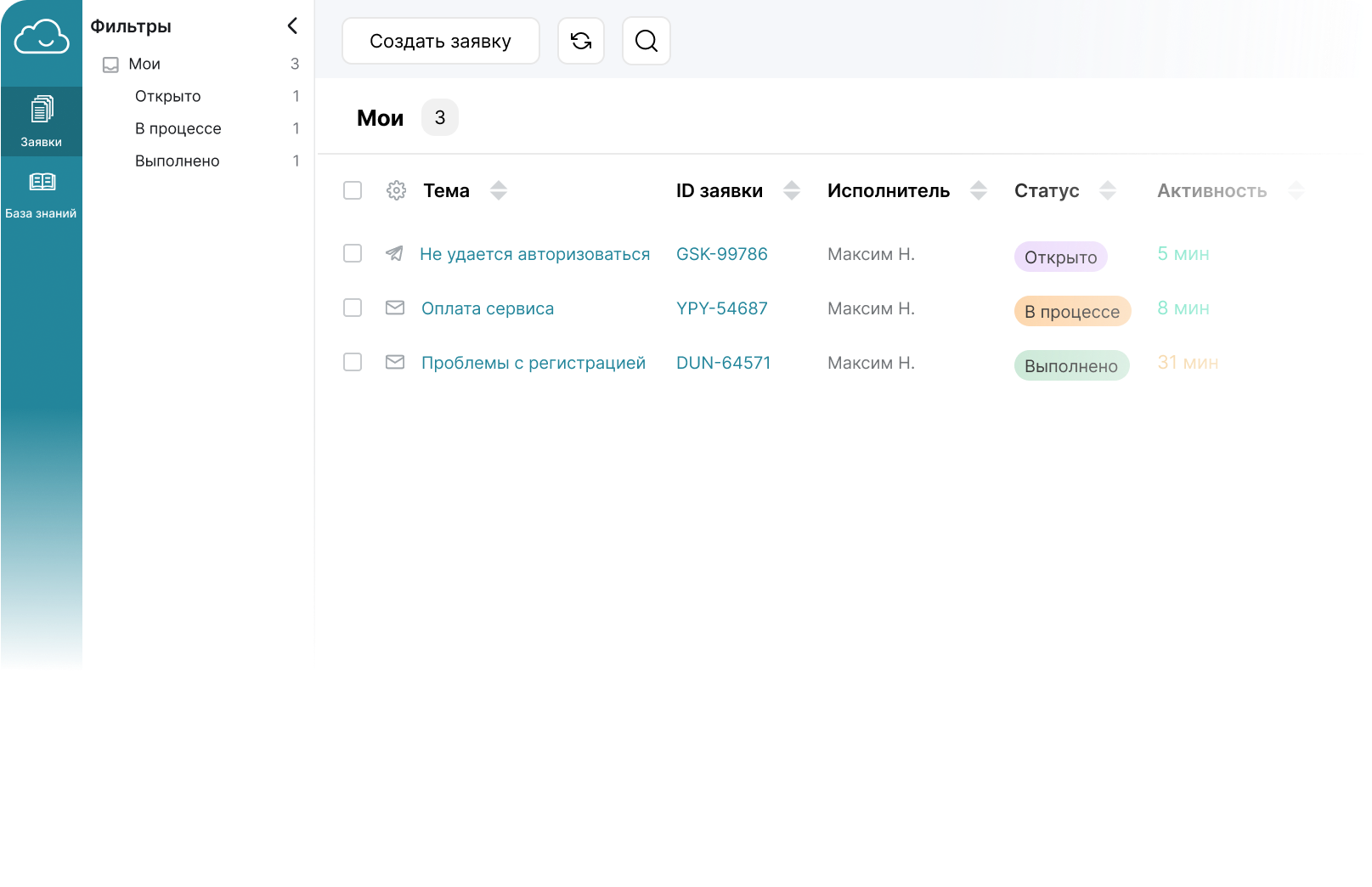
Task: Click the Открыто status badge
Action: (1061, 257)
